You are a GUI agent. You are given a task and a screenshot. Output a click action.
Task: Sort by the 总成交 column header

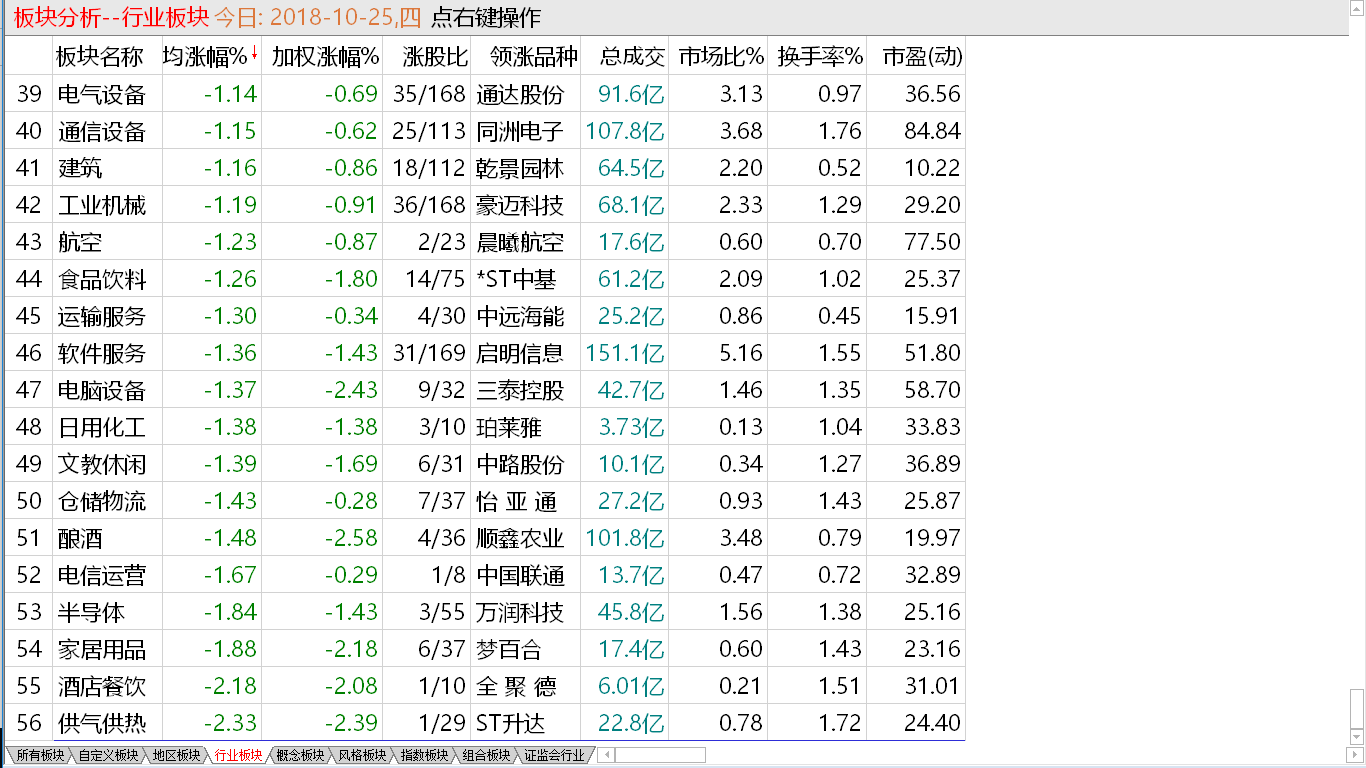[x=632, y=57]
